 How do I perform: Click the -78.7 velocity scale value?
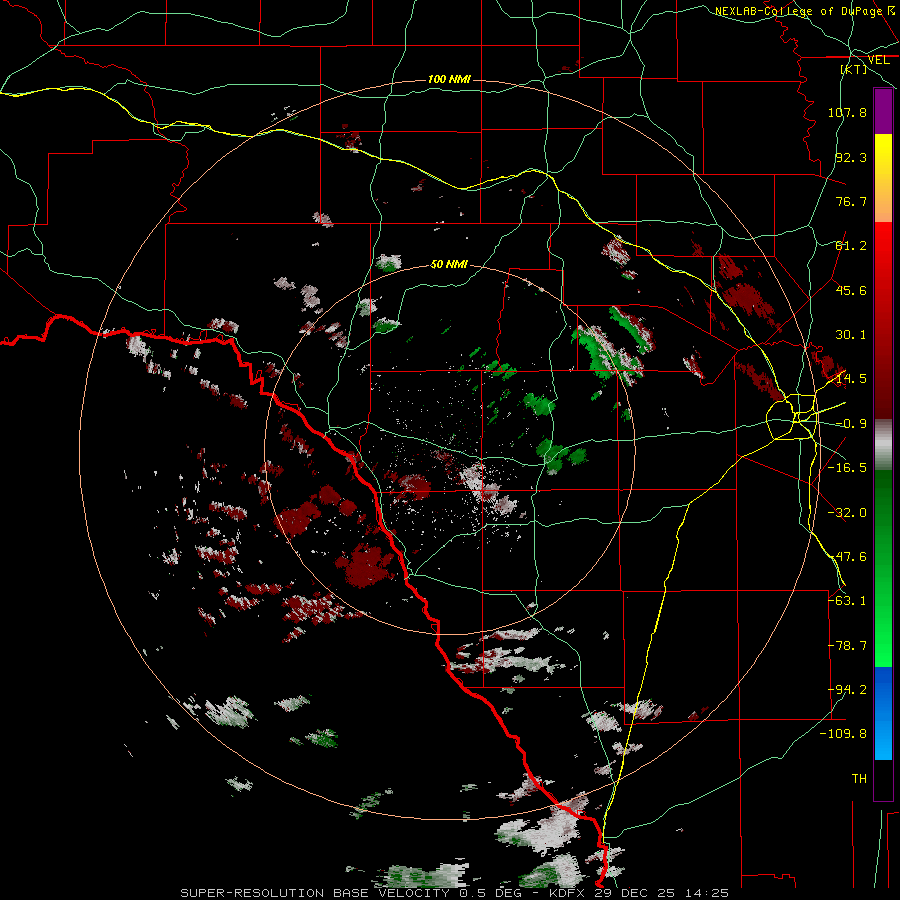coord(847,646)
